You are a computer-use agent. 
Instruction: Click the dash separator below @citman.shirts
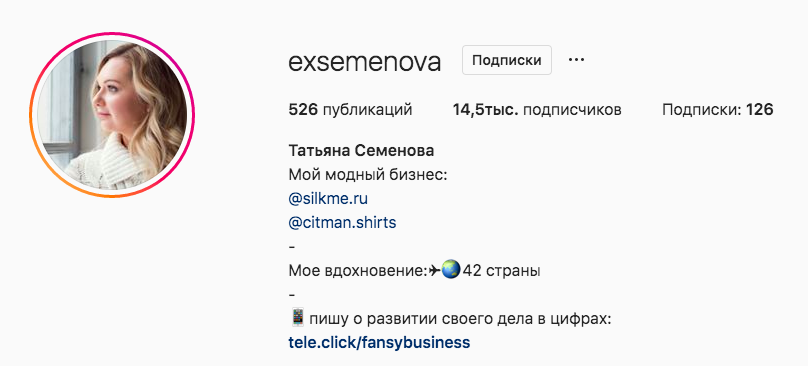[x=292, y=247]
